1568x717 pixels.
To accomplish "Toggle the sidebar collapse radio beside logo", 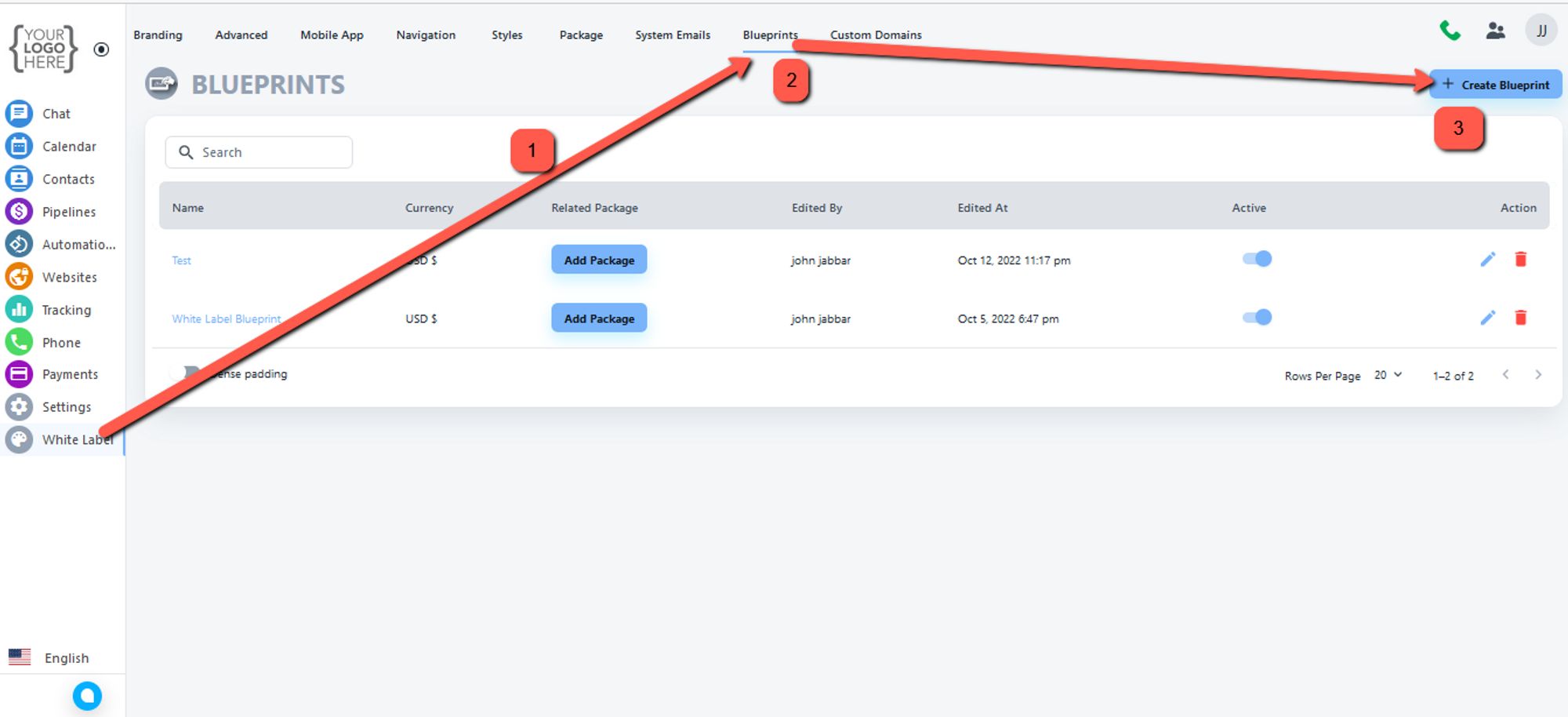I will pyautogui.click(x=101, y=49).
